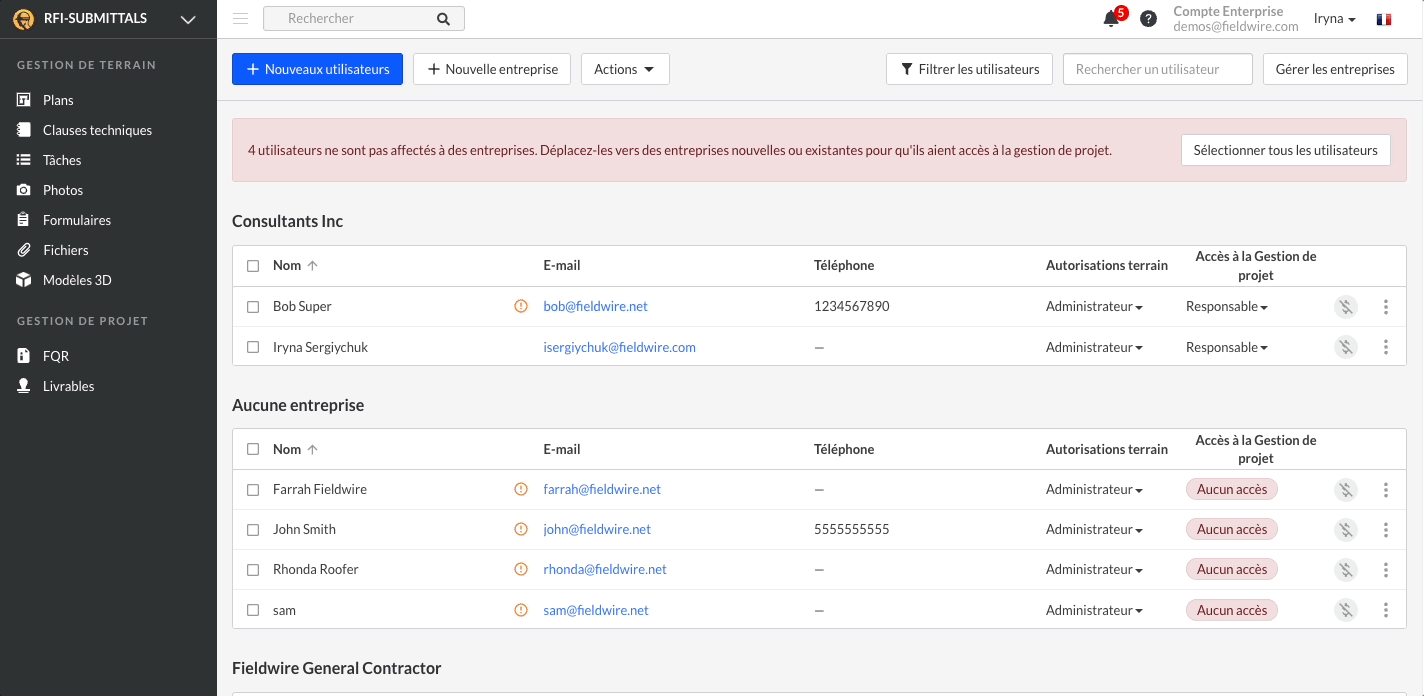Change Iryna Sergiychuk's Responsable project access

1227,347
